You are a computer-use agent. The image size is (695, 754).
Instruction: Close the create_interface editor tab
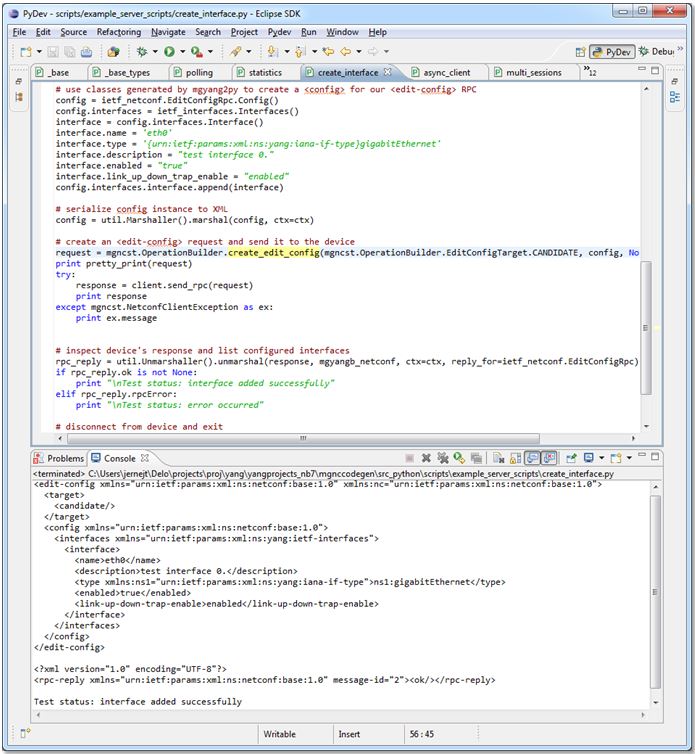387,72
